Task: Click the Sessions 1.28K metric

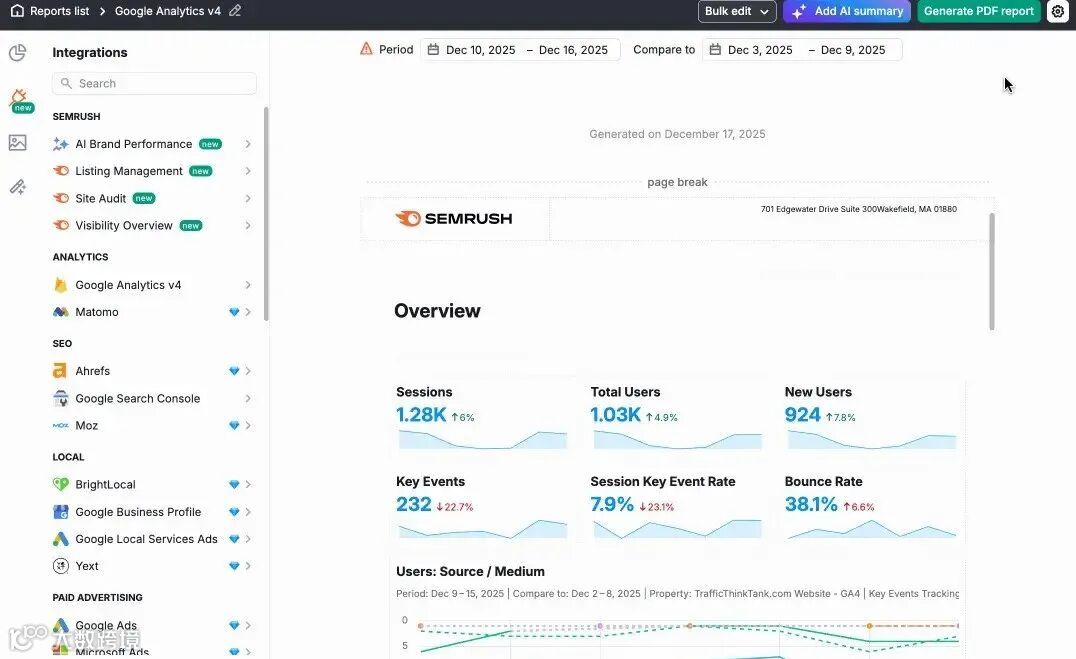Action: [421, 415]
